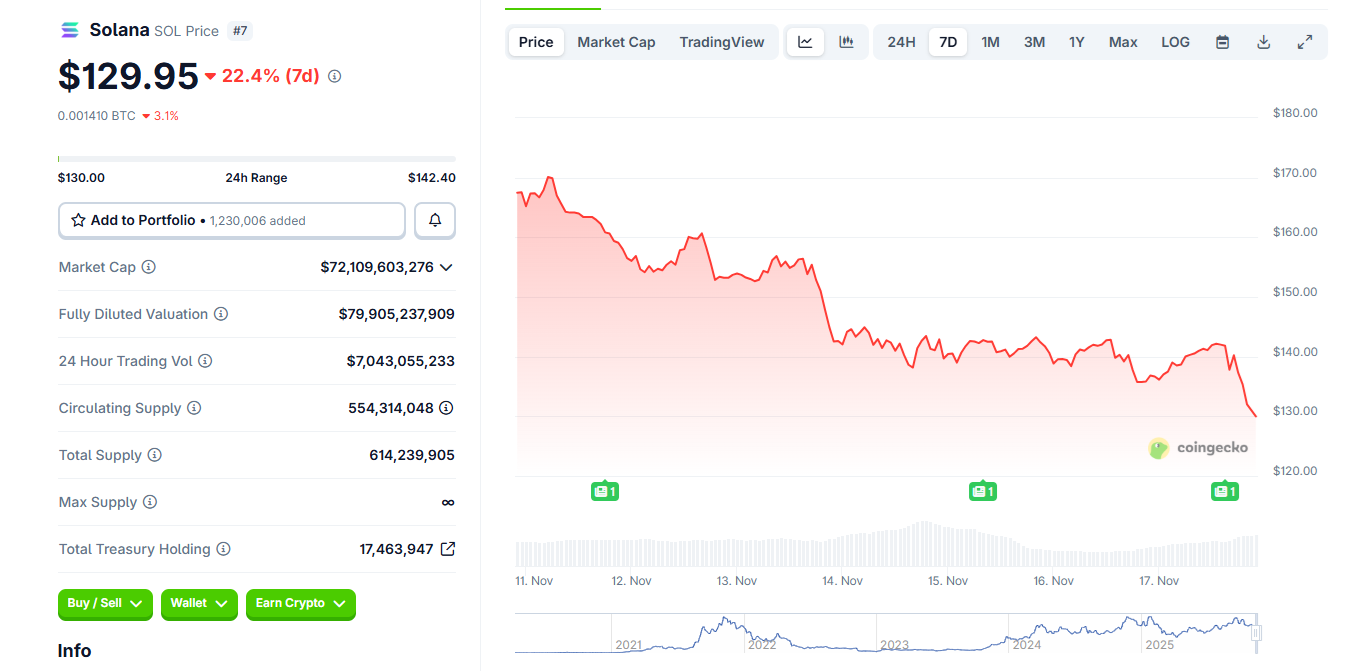
Task: Click the Solana logo icon
Action: tap(69, 29)
